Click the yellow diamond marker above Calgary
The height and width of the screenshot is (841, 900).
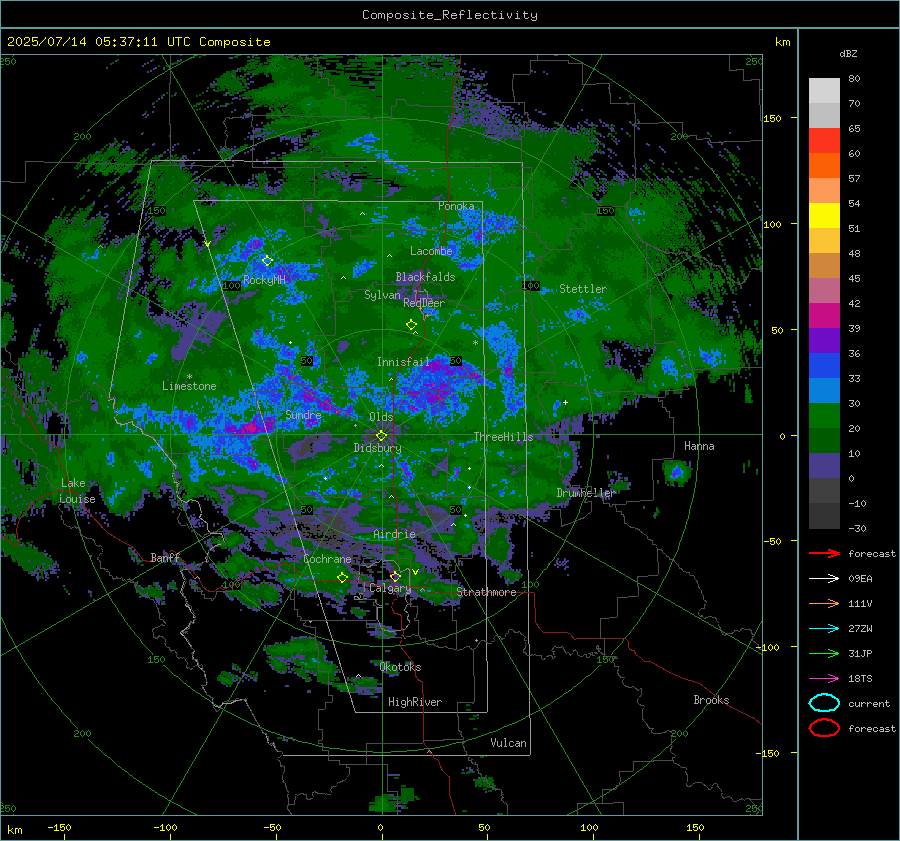click(x=395, y=576)
